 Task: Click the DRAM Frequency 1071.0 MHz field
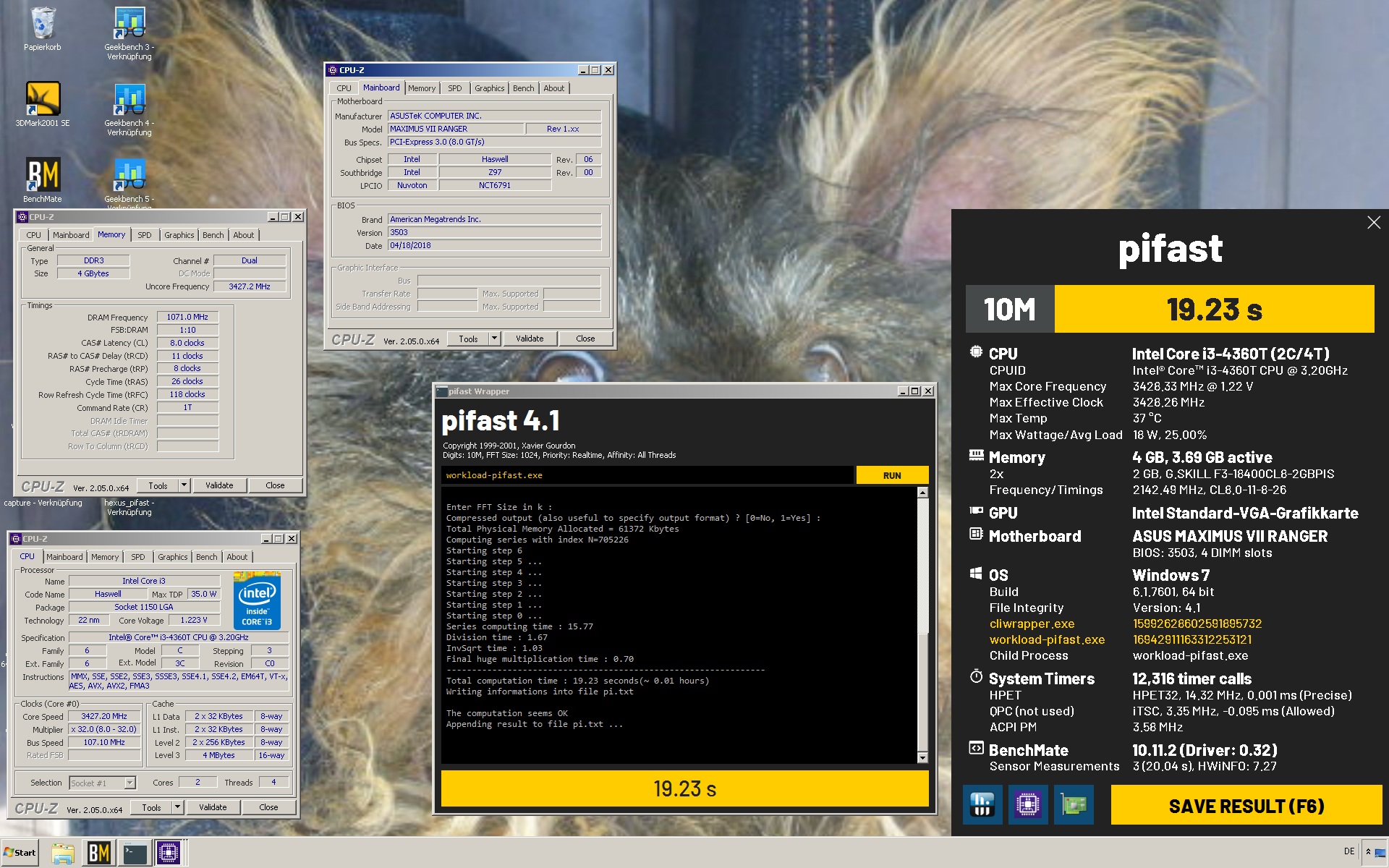pyautogui.click(x=187, y=317)
